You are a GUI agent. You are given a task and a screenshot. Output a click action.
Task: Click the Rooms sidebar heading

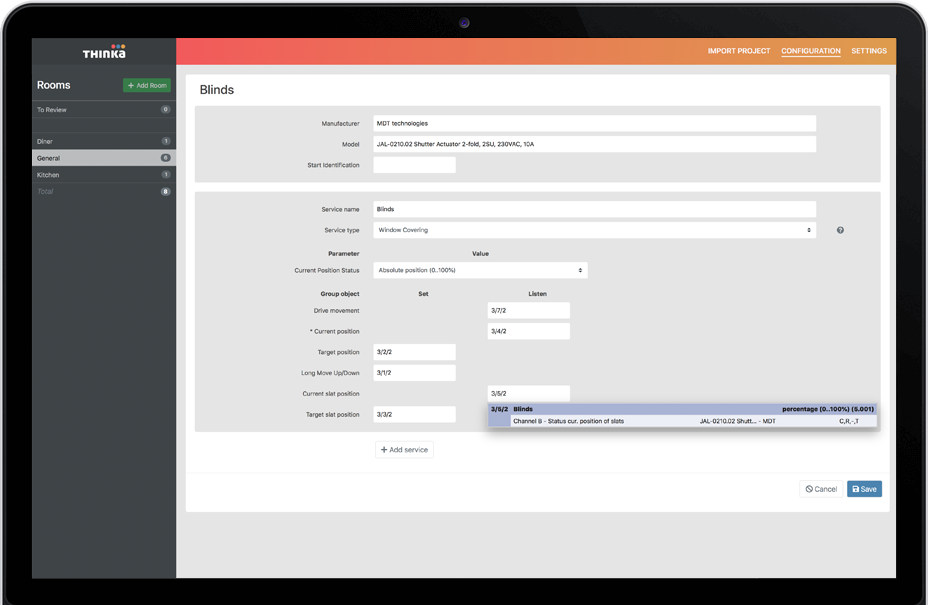coord(53,85)
